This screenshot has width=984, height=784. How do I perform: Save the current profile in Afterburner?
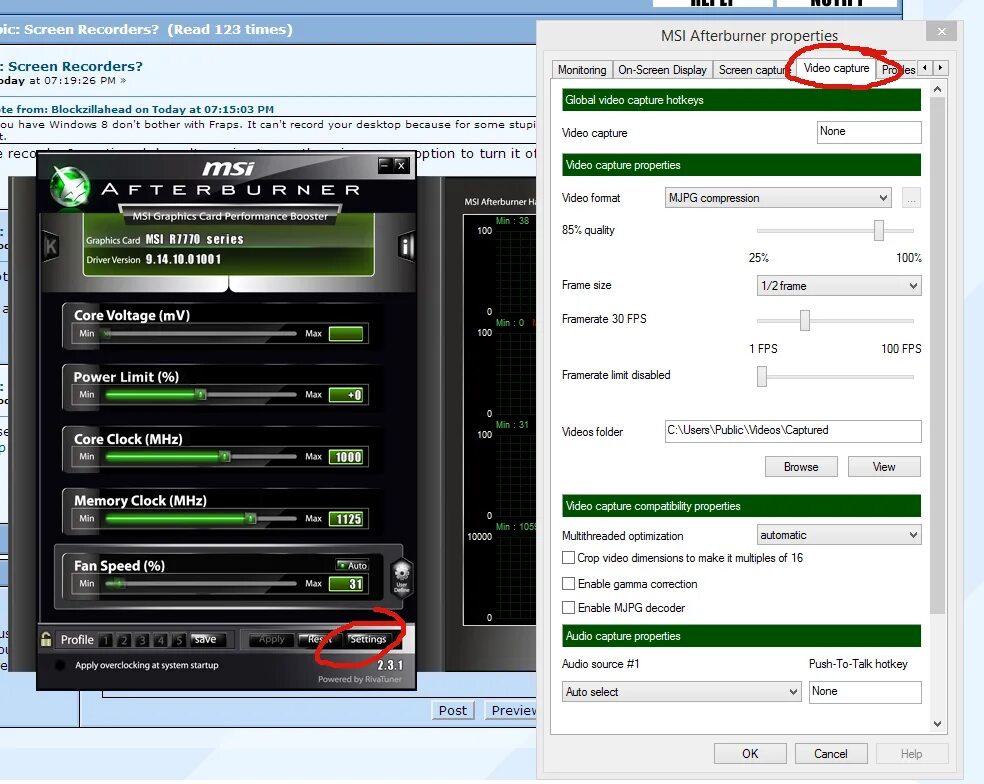205,640
